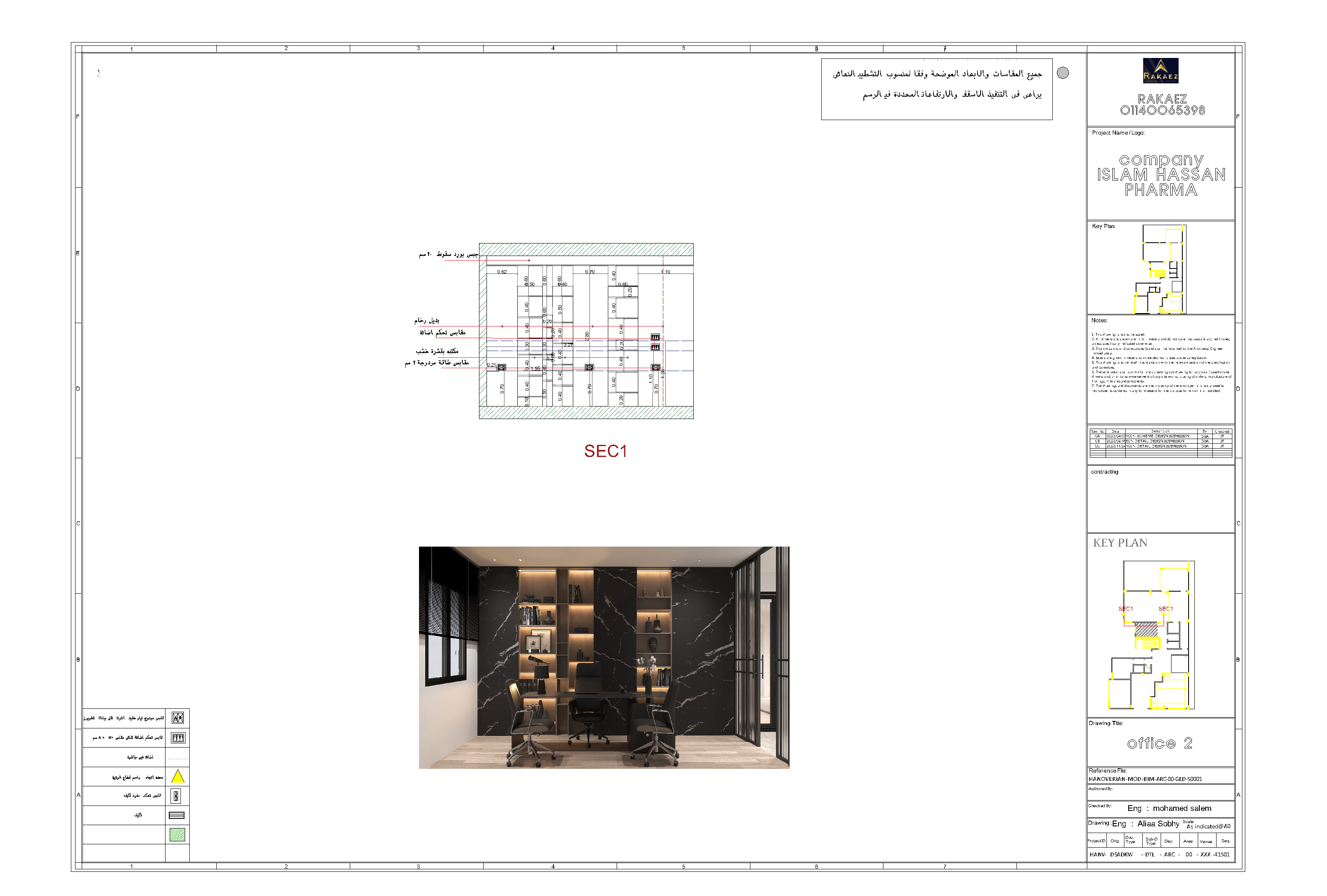Click the company ISLAM HASSAN PHARMA project name
The height and width of the screenshot is (896, 1327).
point(1161,175)
